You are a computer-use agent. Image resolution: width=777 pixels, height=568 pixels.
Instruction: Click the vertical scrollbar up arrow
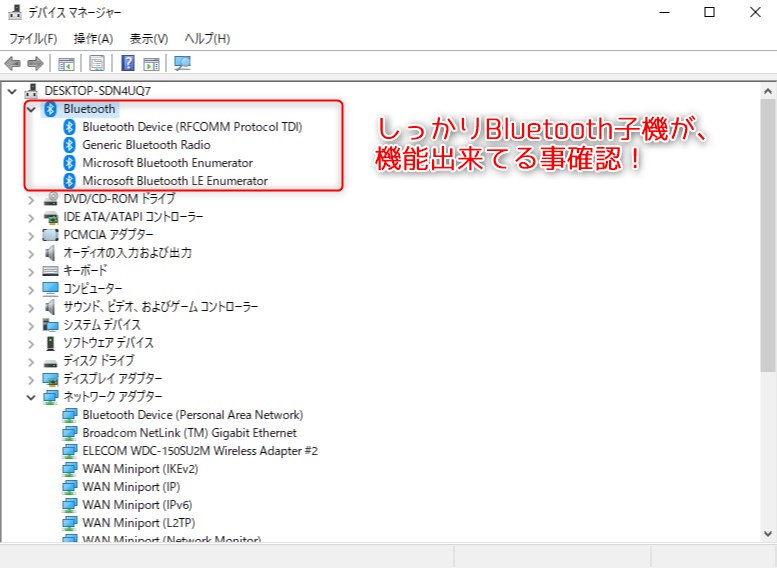tap(768, 91)
